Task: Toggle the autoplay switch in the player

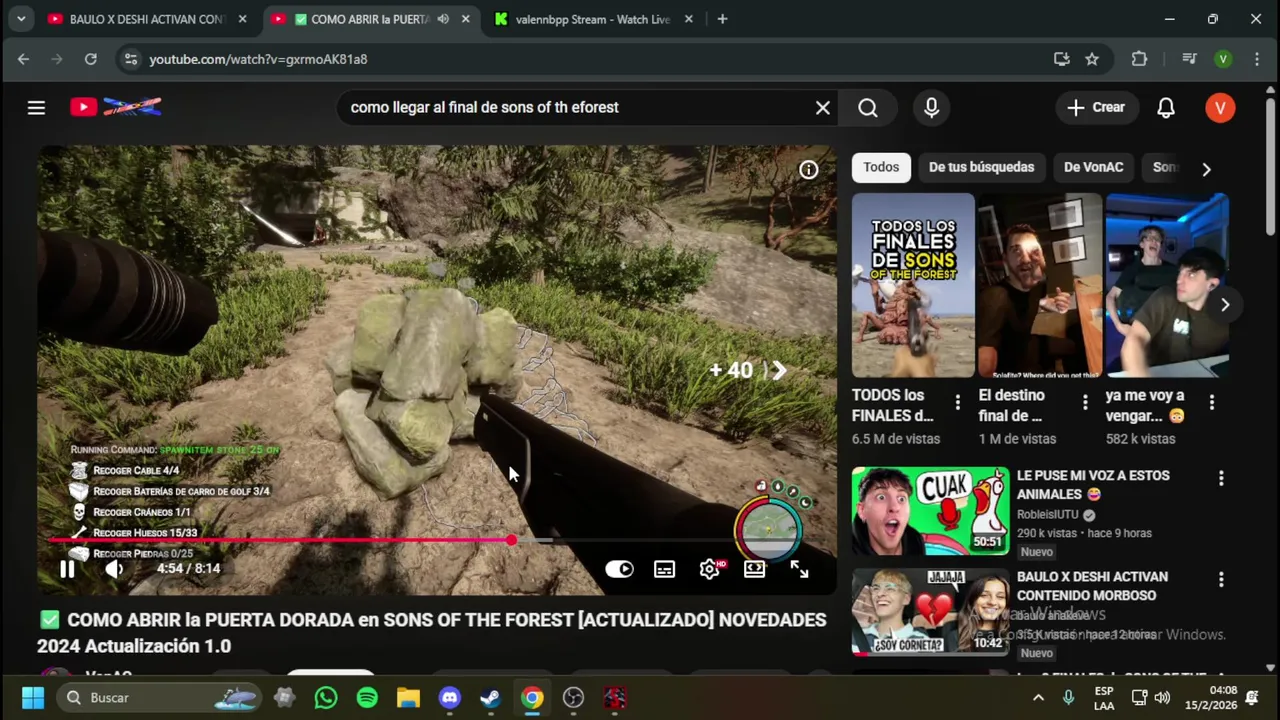Action: pos(619,569)
